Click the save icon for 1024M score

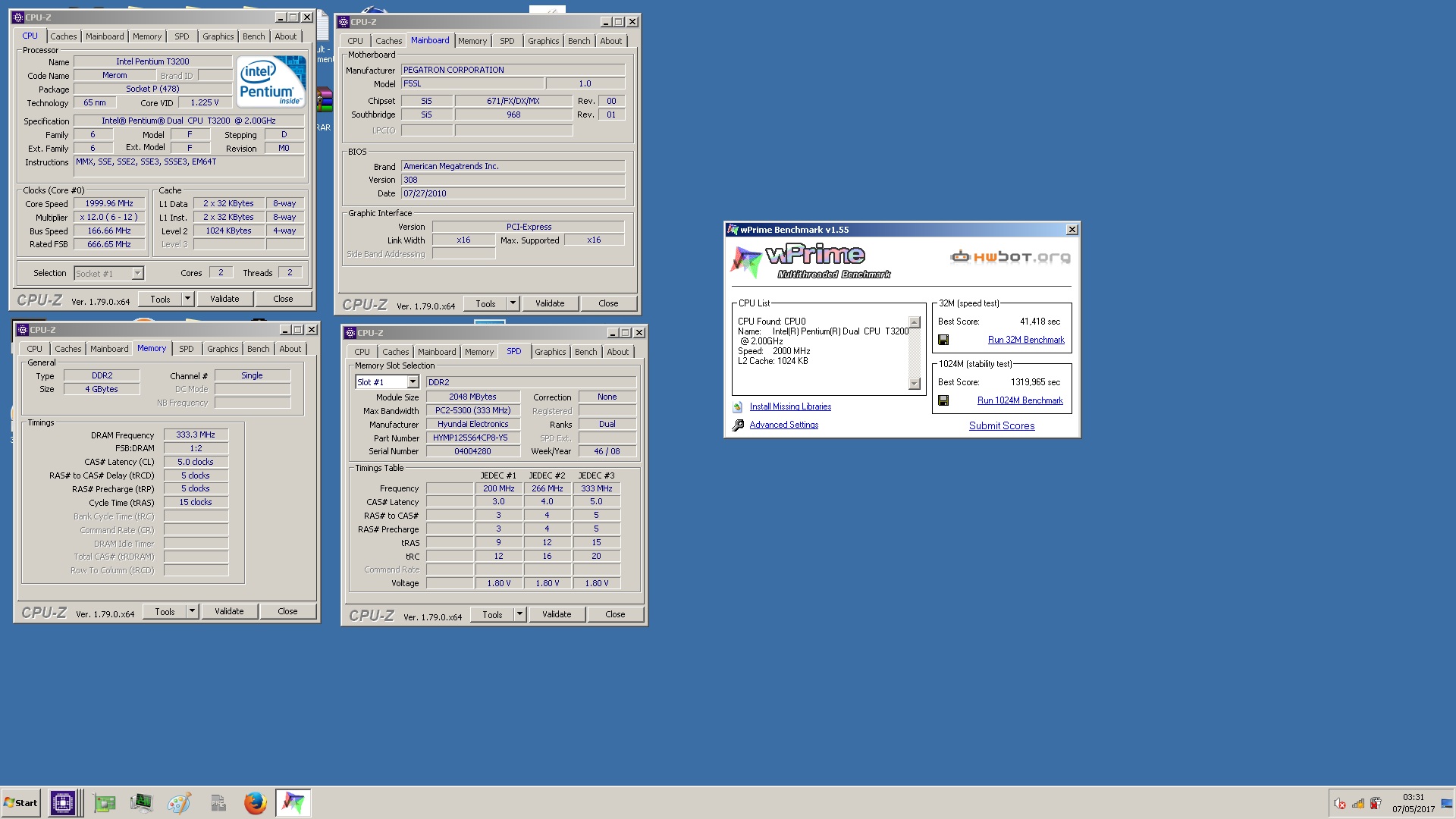943,401
